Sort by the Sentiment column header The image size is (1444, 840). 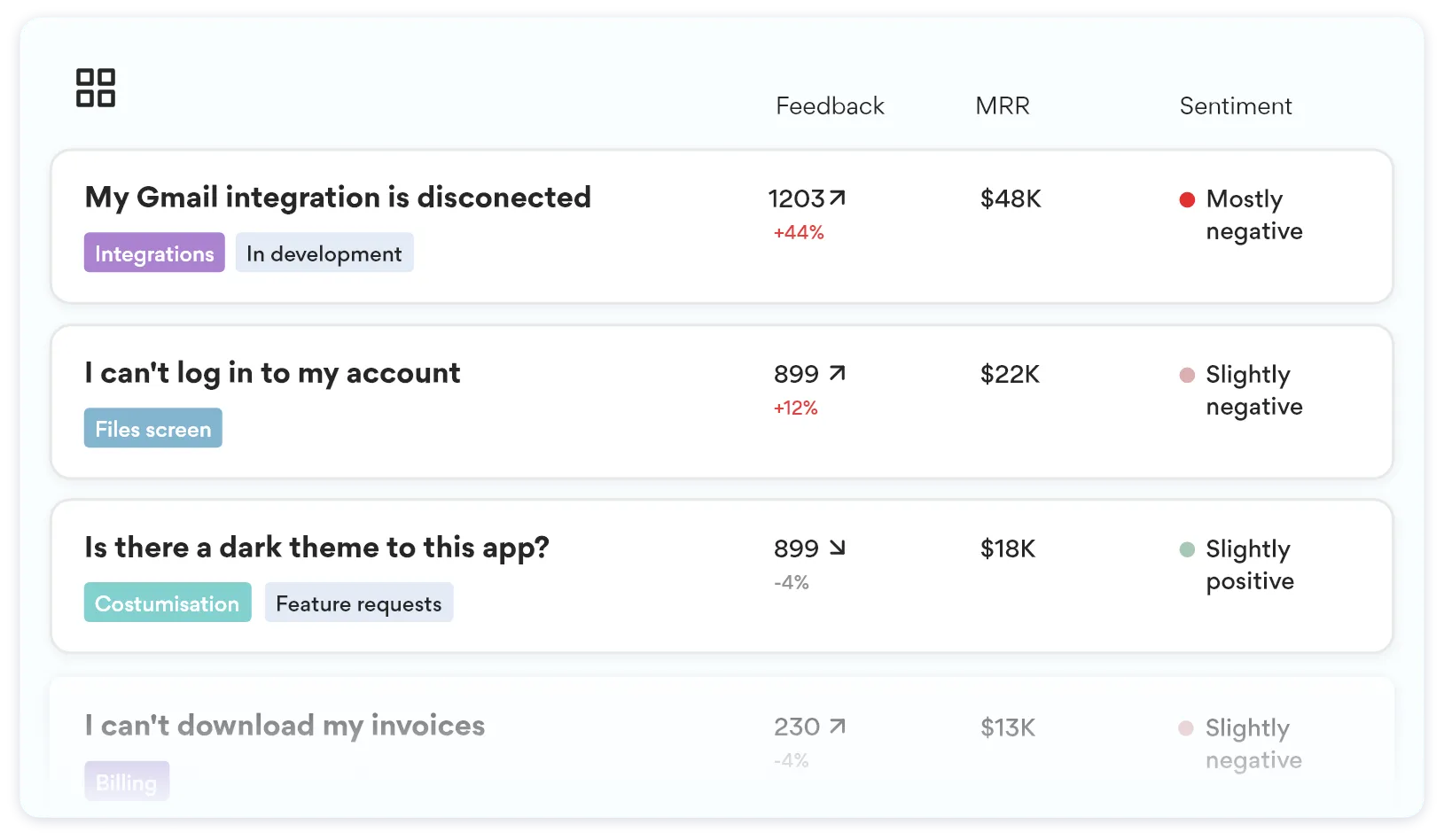(x=1235, y=105)
